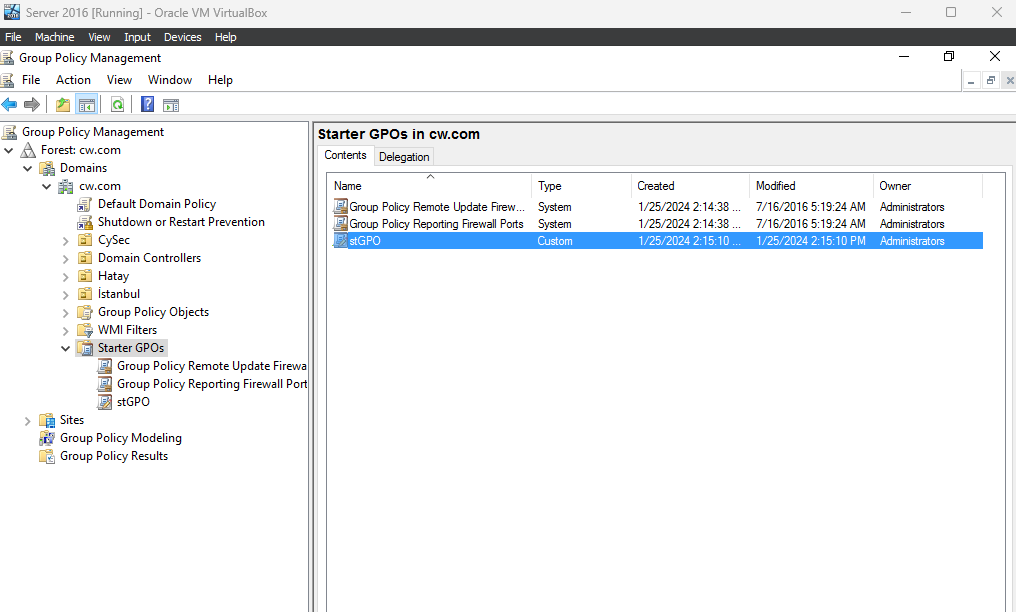Click the Default Domain Policy GPO icon
Screen dimensions: 1016x612
[84, 205]
